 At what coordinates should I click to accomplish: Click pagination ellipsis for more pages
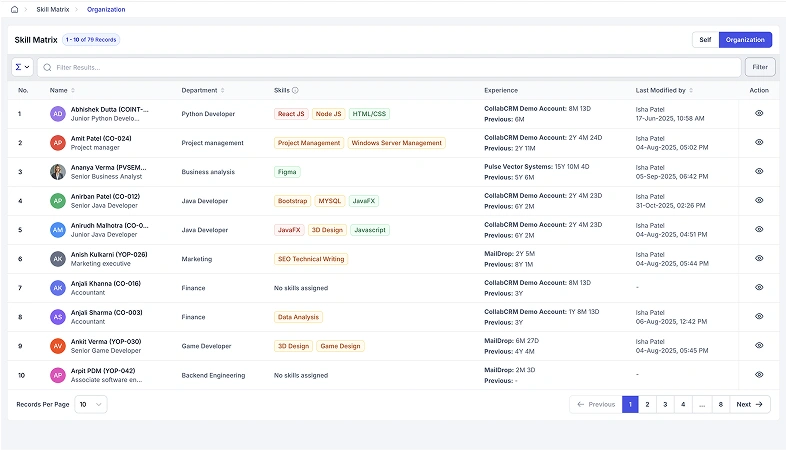click(x=701, y=404)
